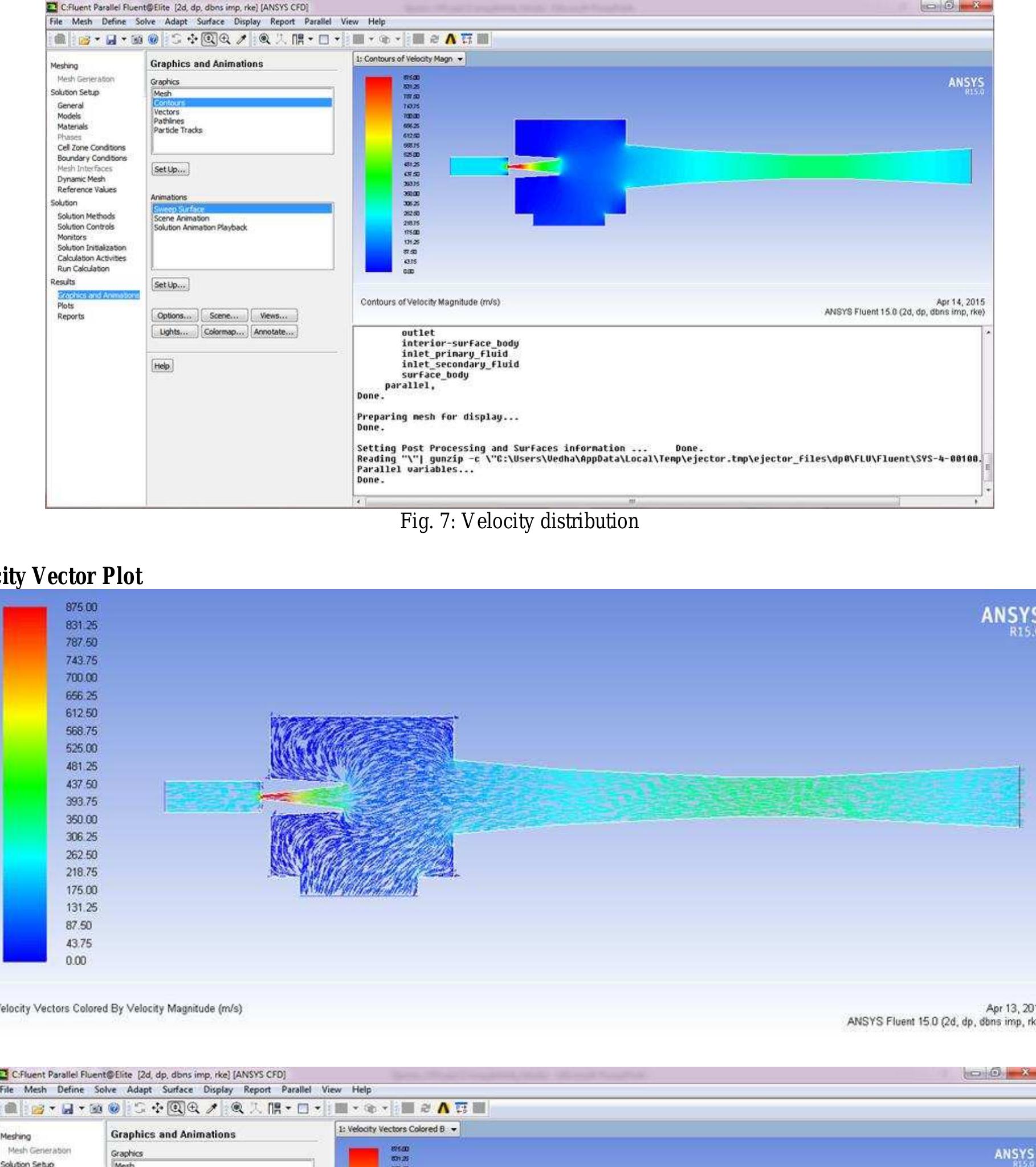Click camera snapshot icon in Contours Fluent window
This screenshot has width=1036, height=1167.
137,40
